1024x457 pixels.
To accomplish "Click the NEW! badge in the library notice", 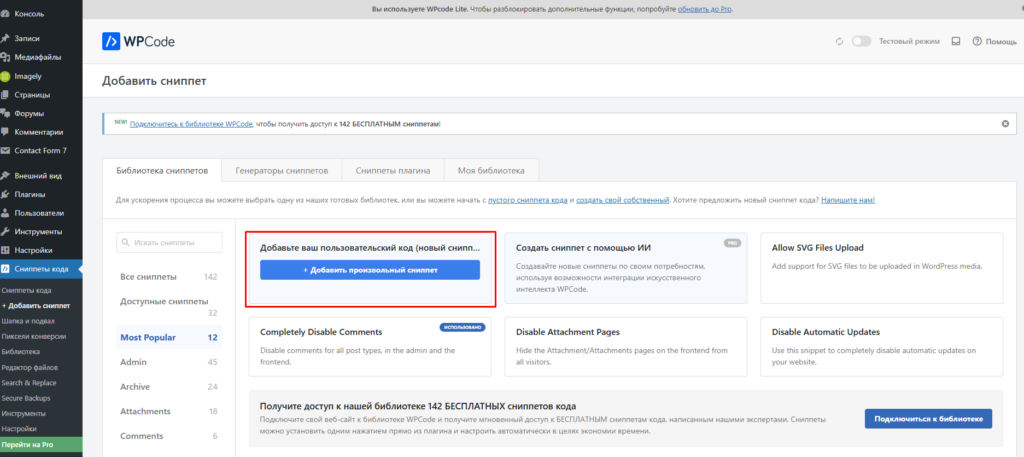I will 121,121.
